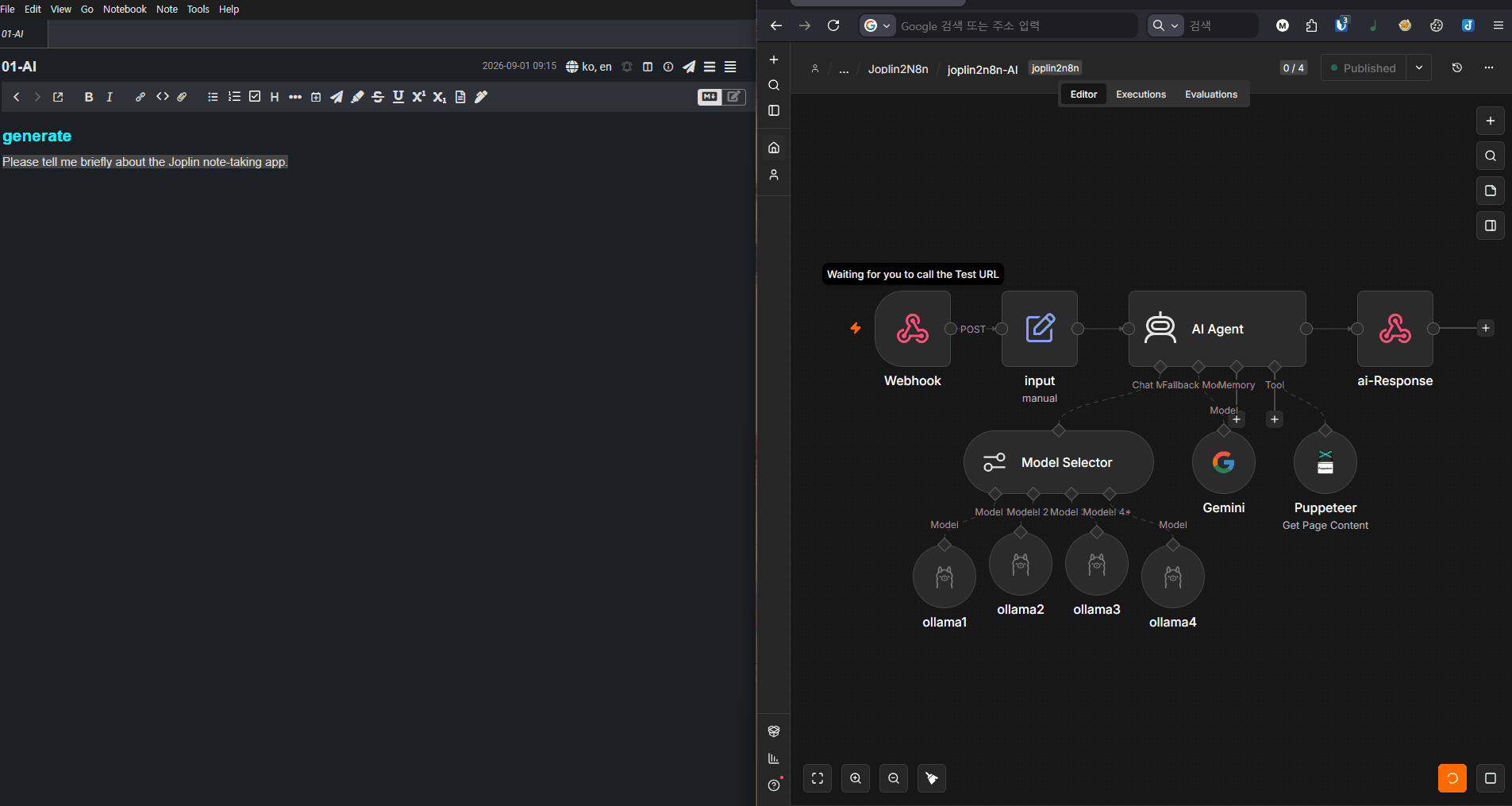Zoom in on the n8n canvas
The image size is (1512, 806).
[x=856, y=778]
